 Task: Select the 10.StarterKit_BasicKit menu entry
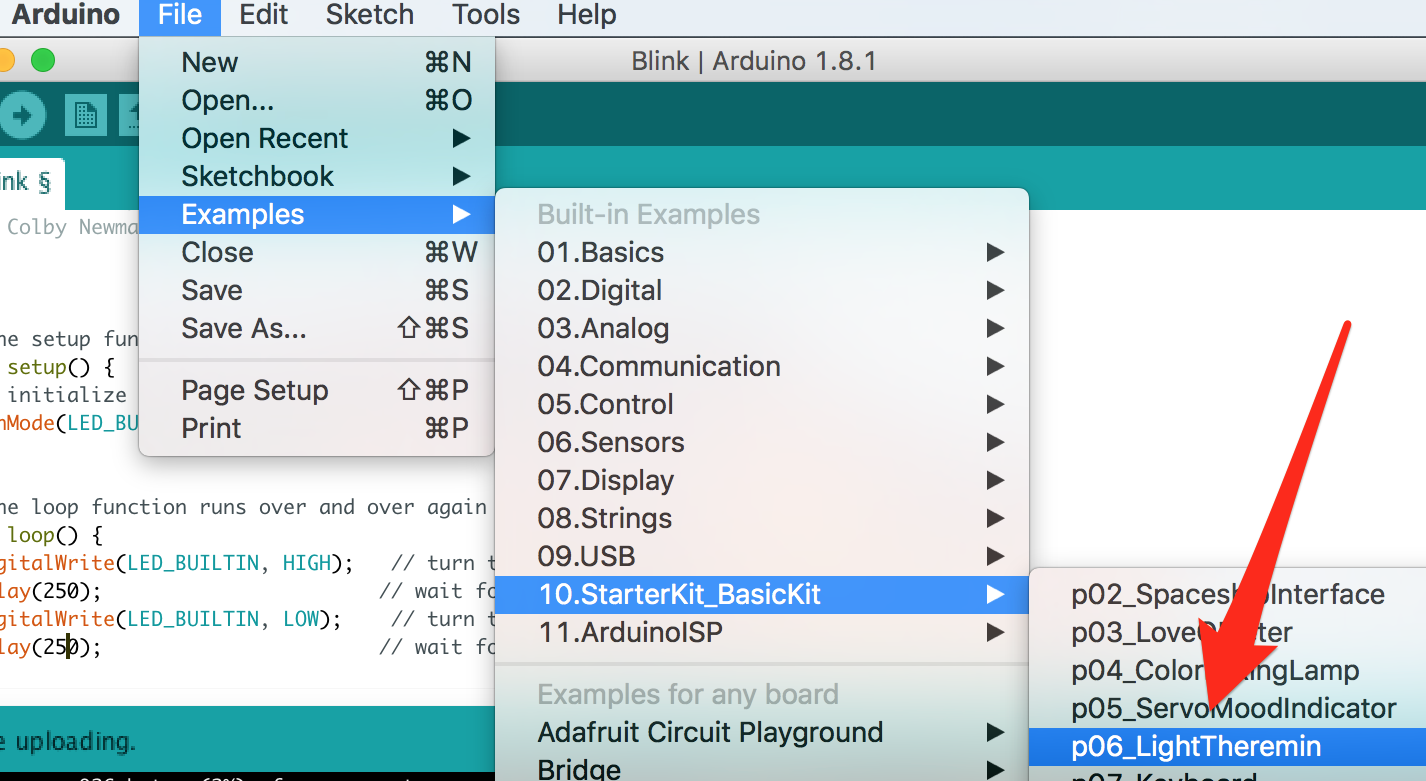pos(762,594)
